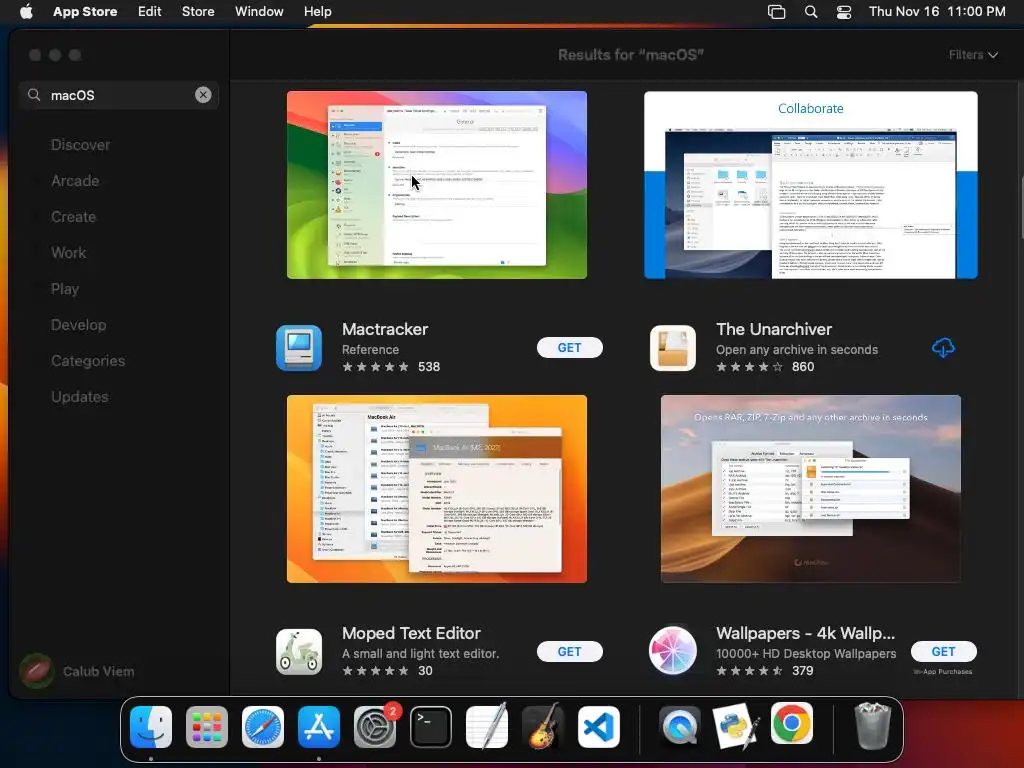This screenshot has width=1024, height=768.
Task: Open Moped Text Editor title link
Action: (411, 633)
